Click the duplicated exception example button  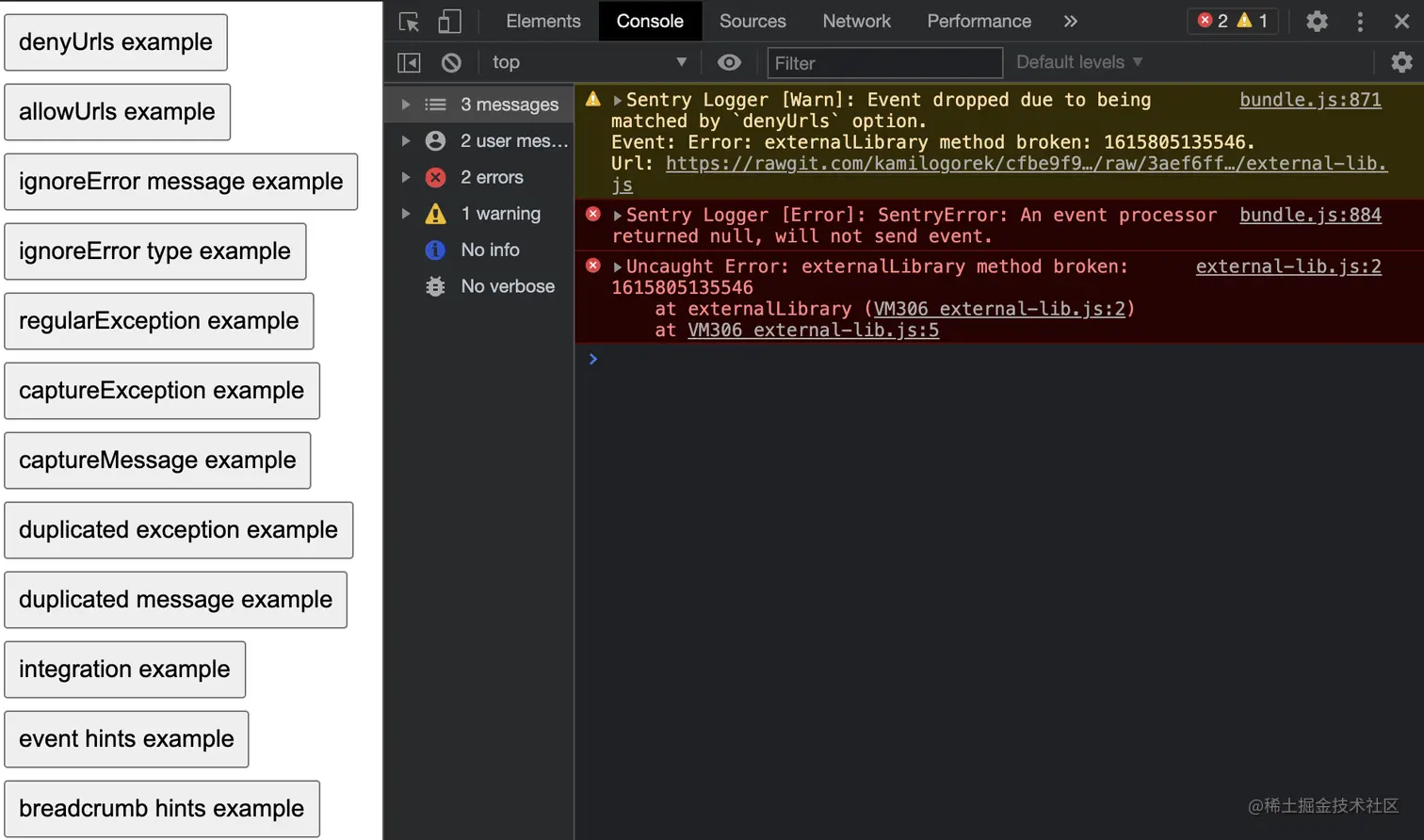179,530
